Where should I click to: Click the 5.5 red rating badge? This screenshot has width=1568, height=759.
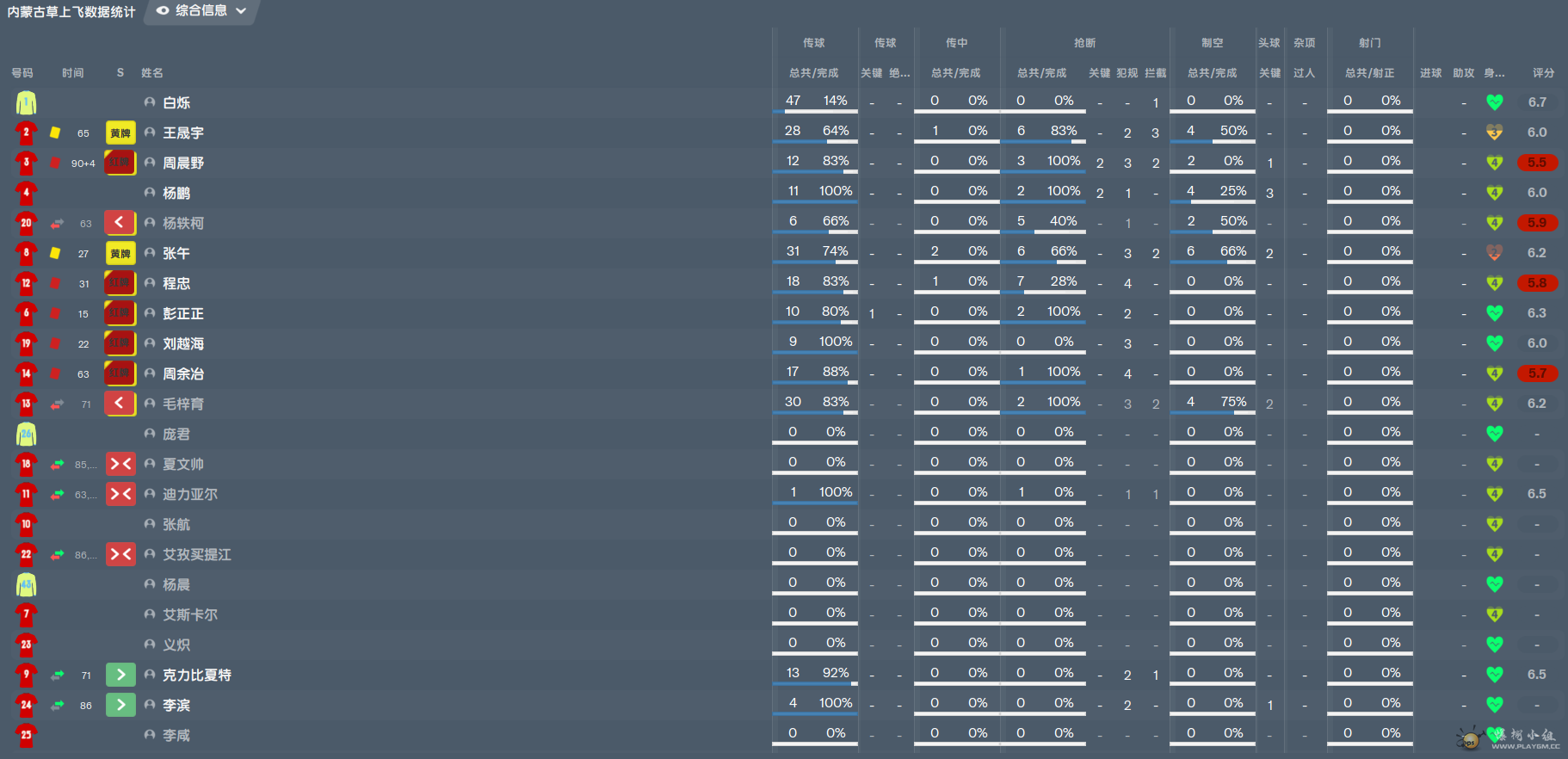1537,163
